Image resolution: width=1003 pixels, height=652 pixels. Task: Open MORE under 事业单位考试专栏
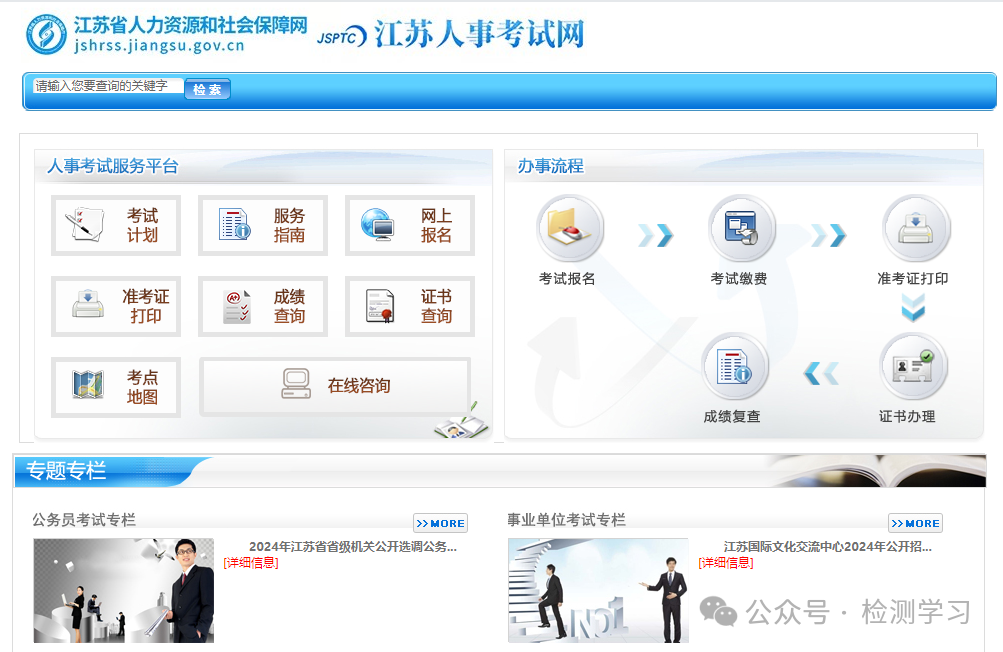pyautogui.click(x=913, y=523)
